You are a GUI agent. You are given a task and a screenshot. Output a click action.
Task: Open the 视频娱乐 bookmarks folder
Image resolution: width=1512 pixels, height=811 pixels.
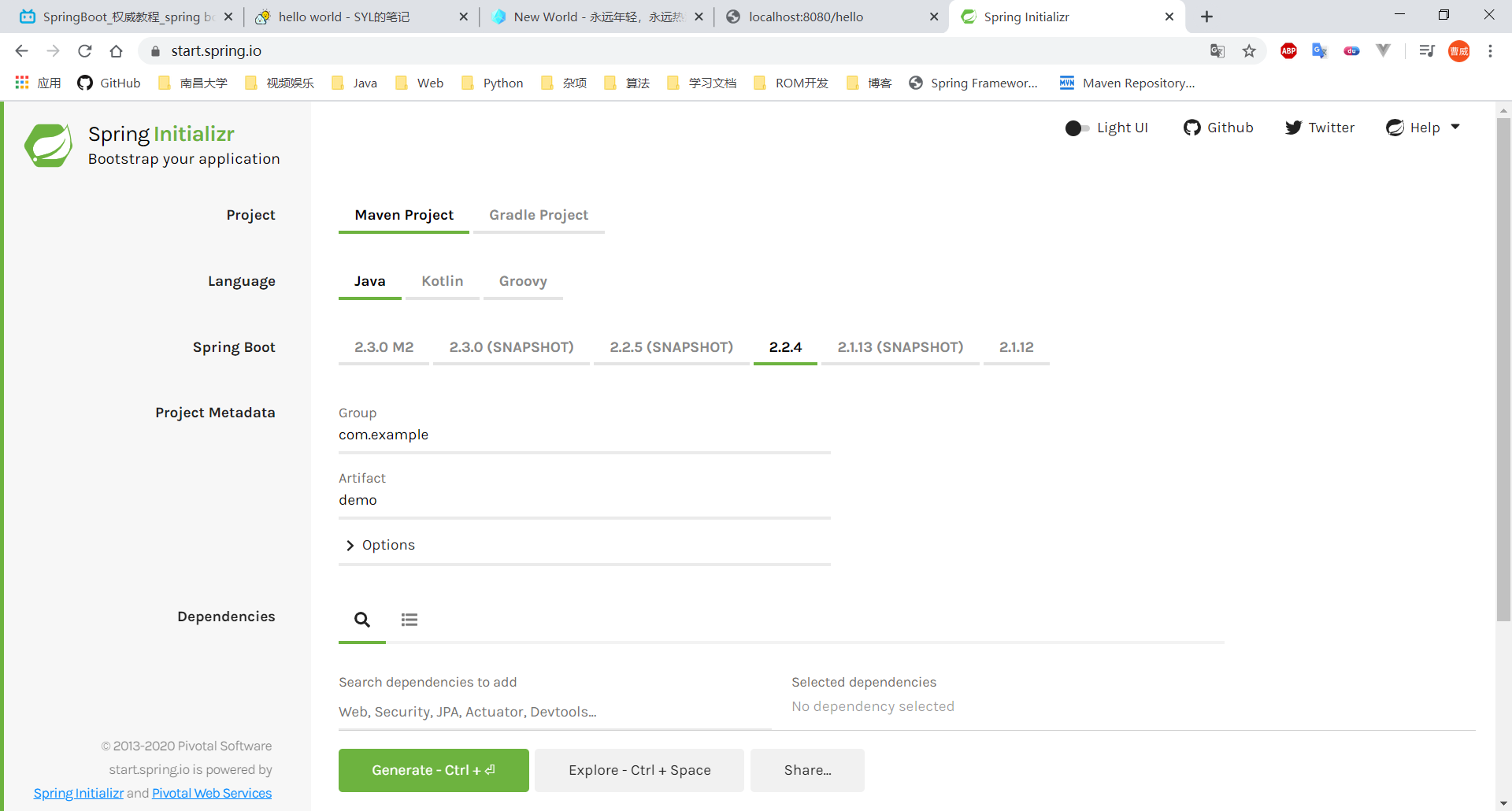(280, 83)
